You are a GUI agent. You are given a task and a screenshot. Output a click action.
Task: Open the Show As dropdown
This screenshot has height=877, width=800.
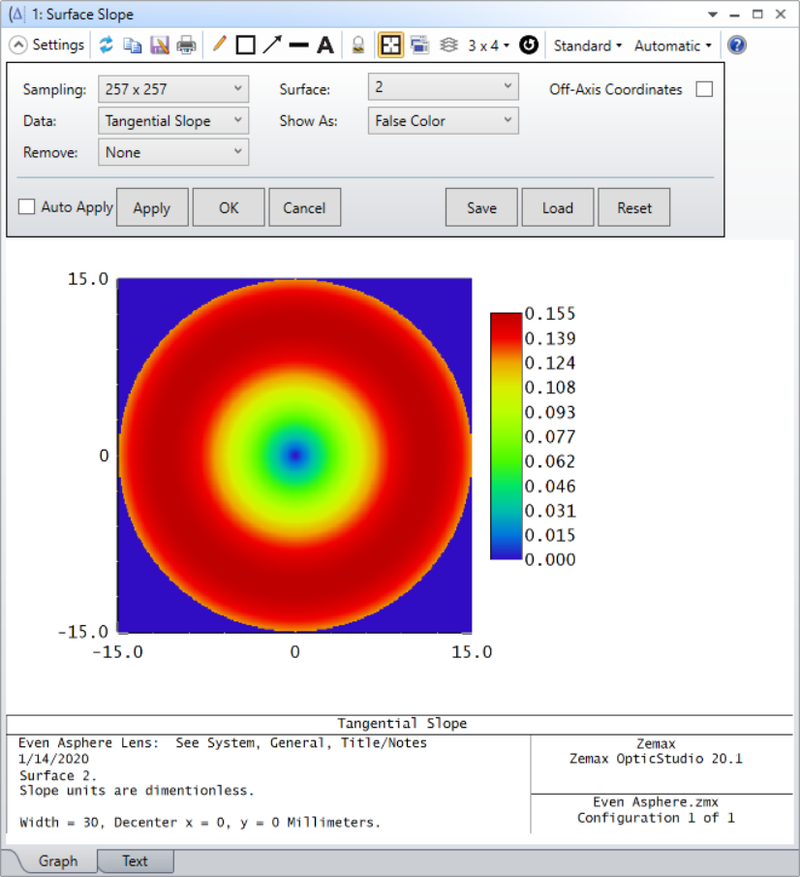442,121
